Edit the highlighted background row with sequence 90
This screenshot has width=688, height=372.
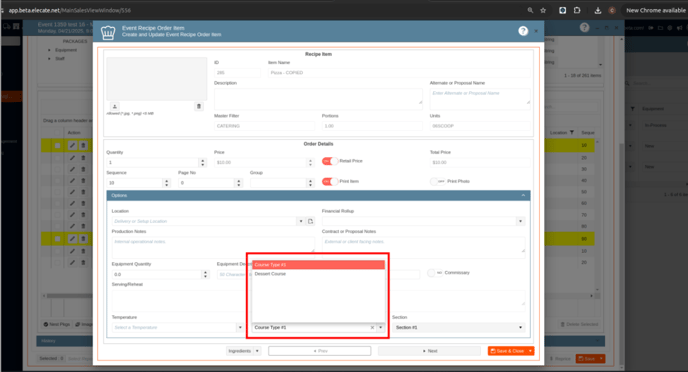pos(72,239)
